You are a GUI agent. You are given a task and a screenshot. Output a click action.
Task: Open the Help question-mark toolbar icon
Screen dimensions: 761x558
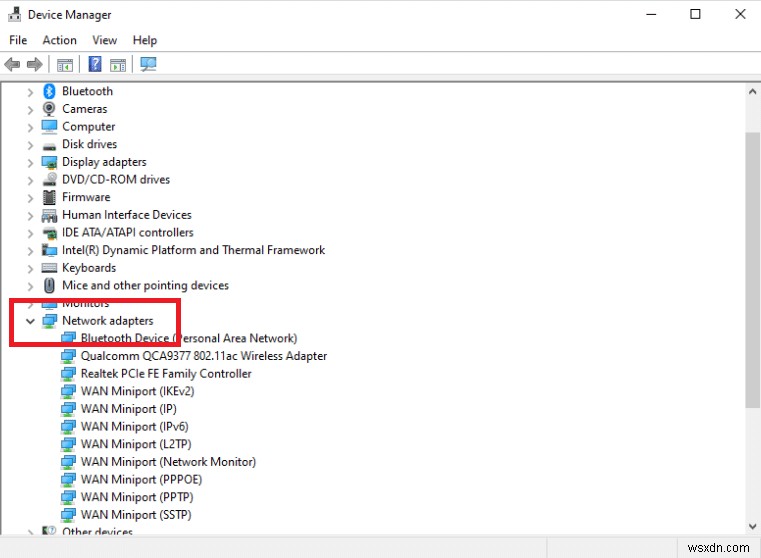[x=95, y=64]
